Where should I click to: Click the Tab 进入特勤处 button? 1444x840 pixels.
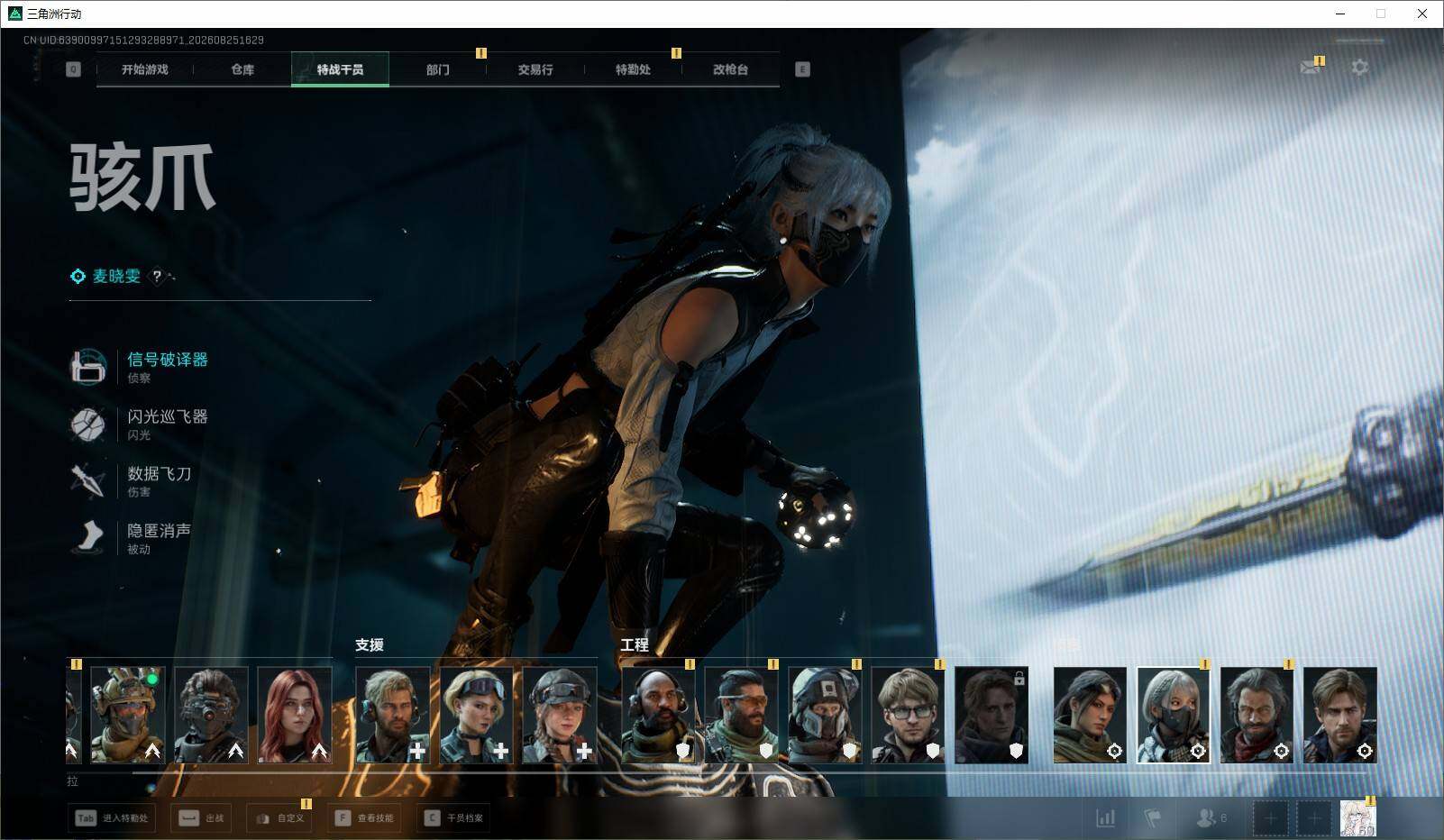[x=112, y=818]
